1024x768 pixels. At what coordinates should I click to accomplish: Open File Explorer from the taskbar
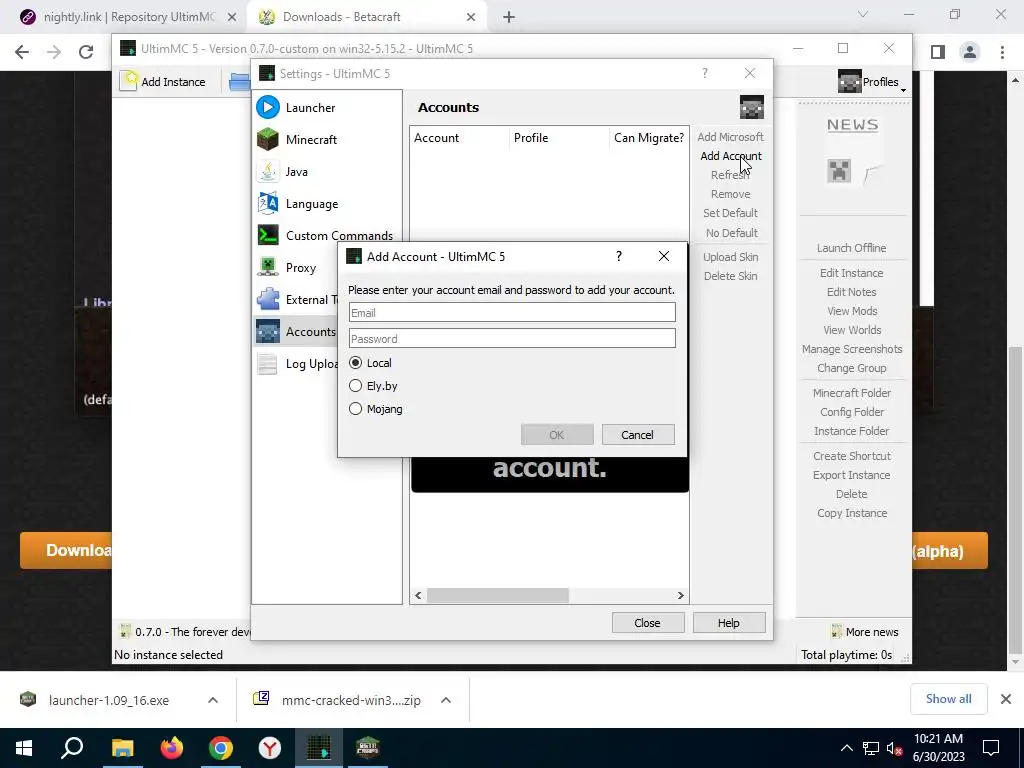(122, 748)
